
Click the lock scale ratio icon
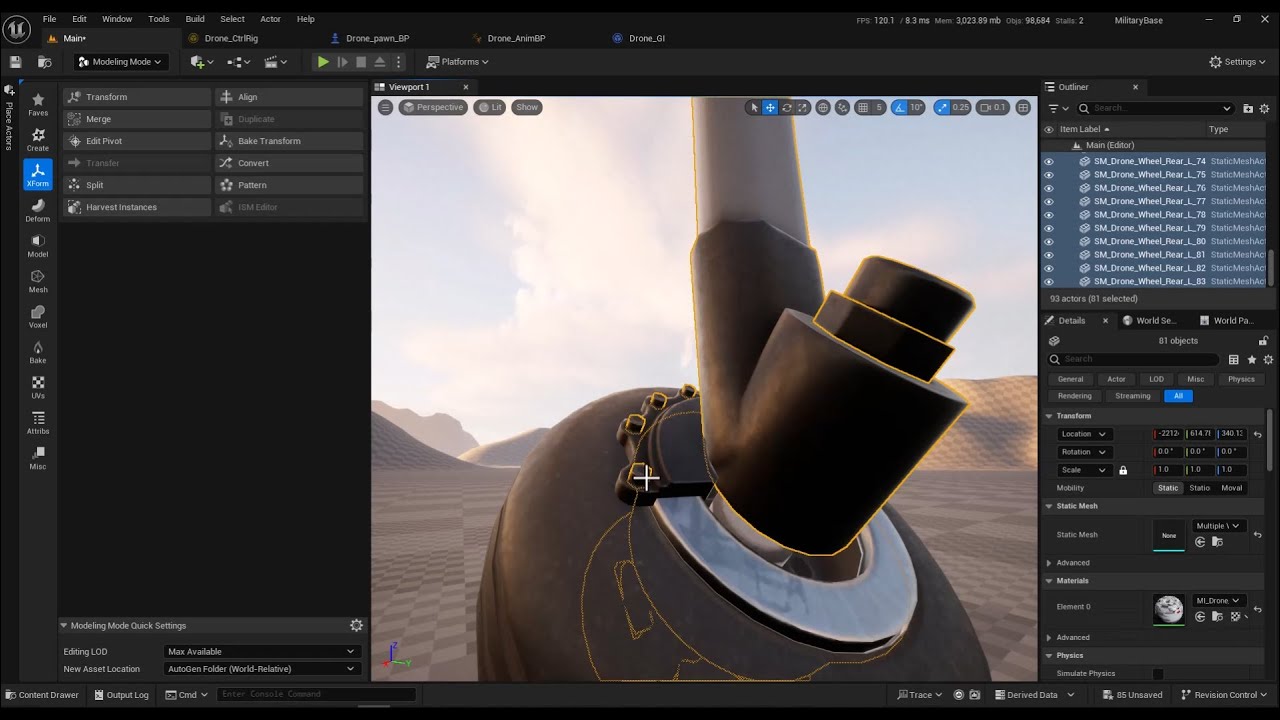[x=1123, y=470]
